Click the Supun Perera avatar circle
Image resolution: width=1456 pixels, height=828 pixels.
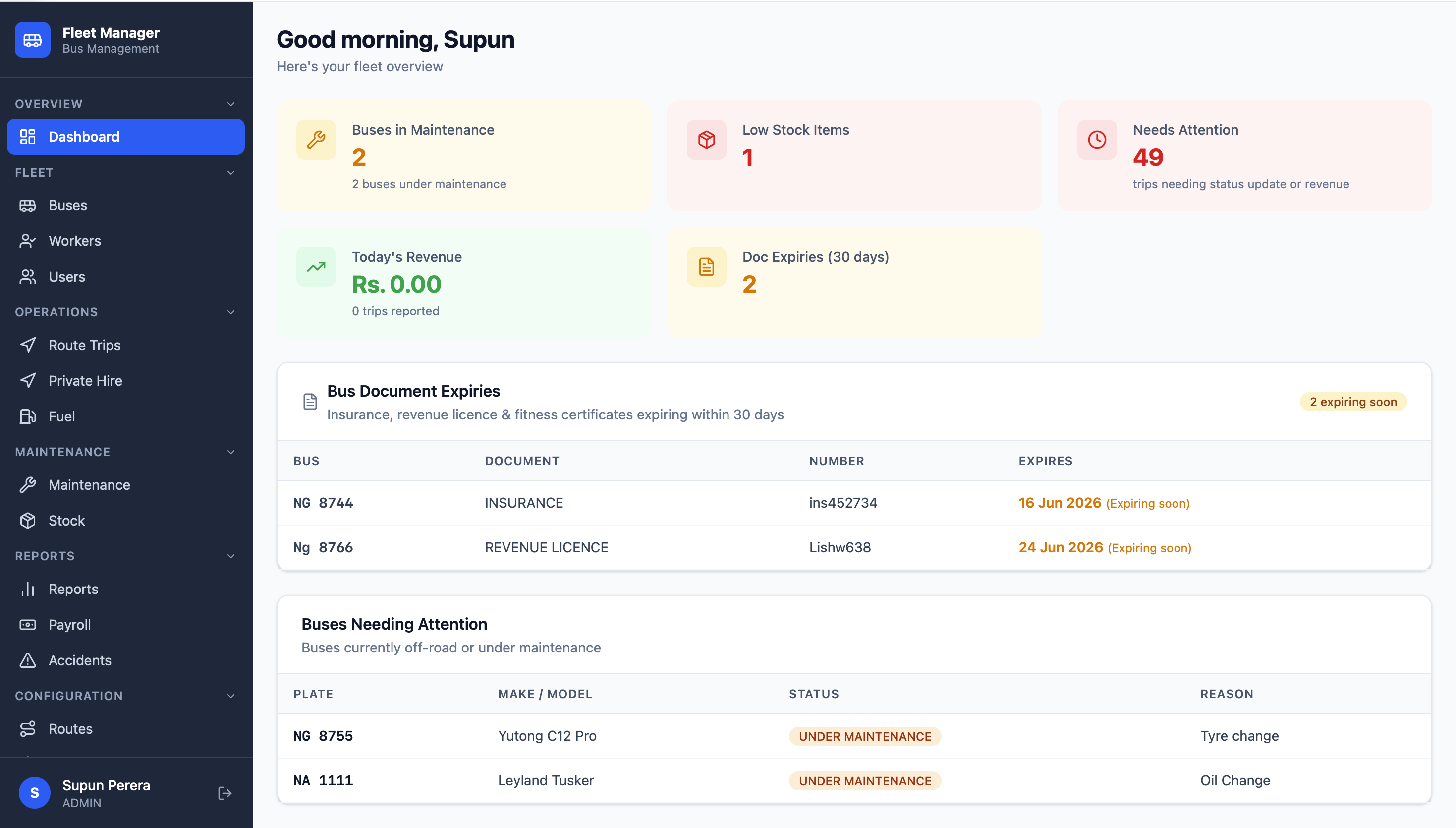(x=35, y=793)
